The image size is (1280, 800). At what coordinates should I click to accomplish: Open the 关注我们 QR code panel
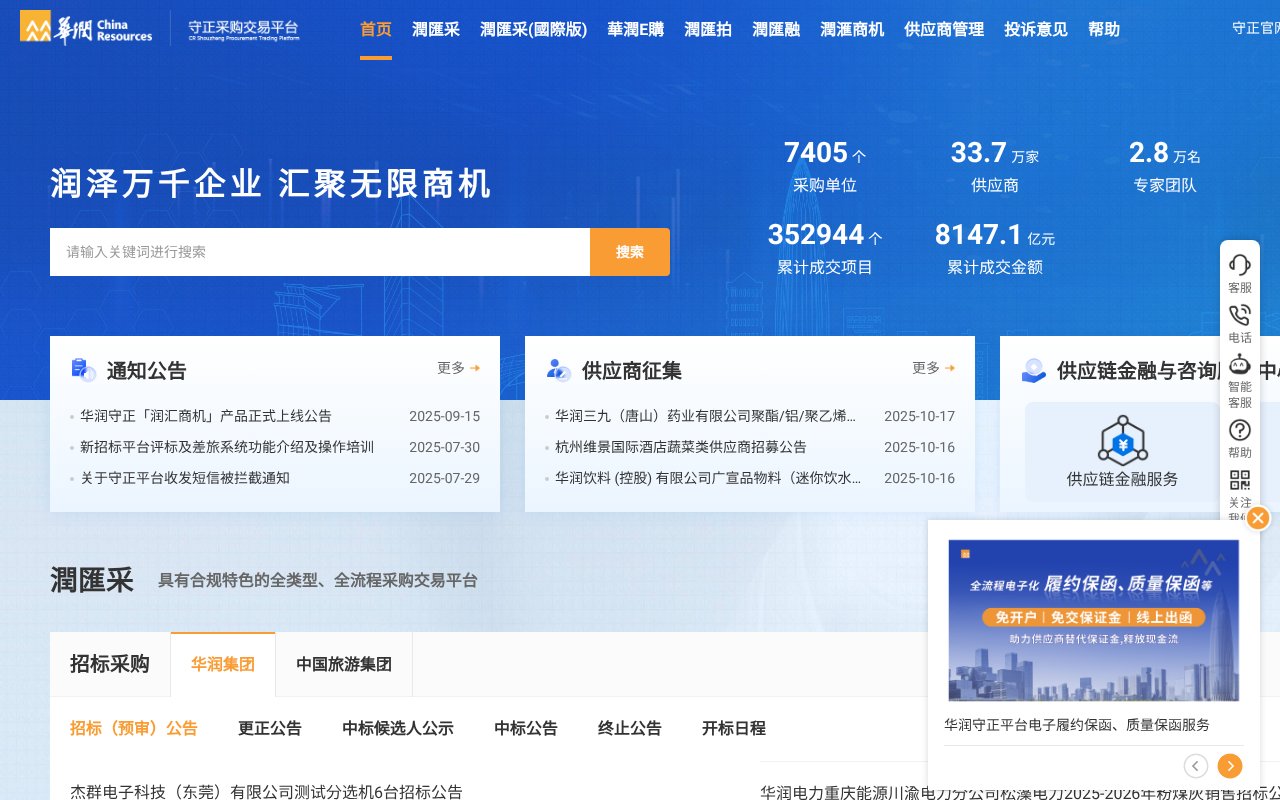(1240, 480)
